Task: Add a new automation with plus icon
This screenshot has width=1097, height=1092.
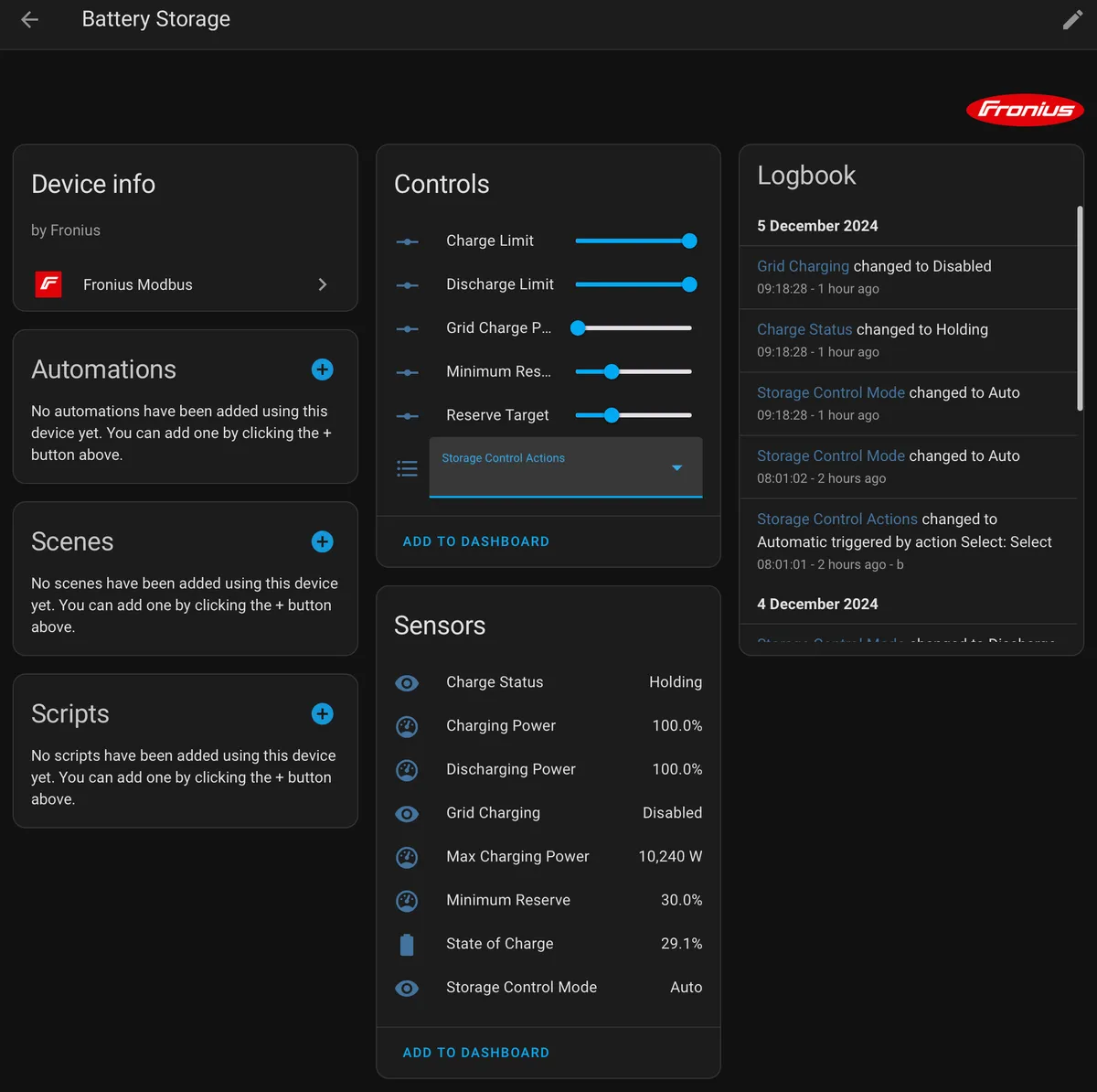Action: point(323,369)
